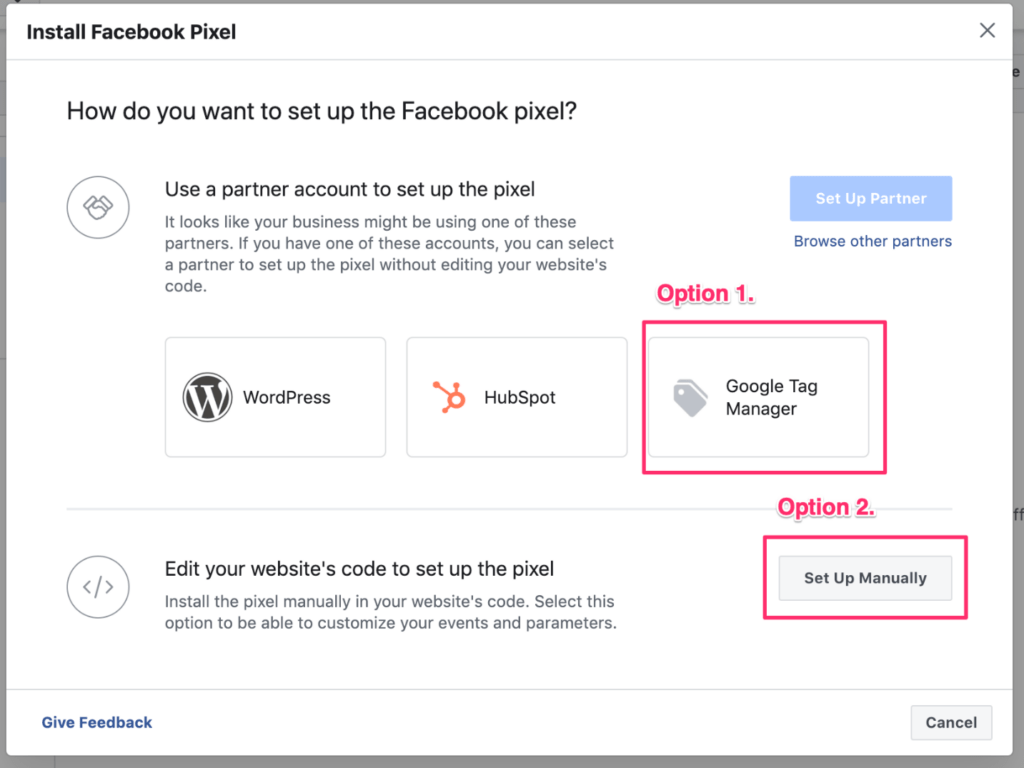Click the 'How do you want to set up' heading
The width and height of the screenshot is (1024, 768).
tap(321, 110)
